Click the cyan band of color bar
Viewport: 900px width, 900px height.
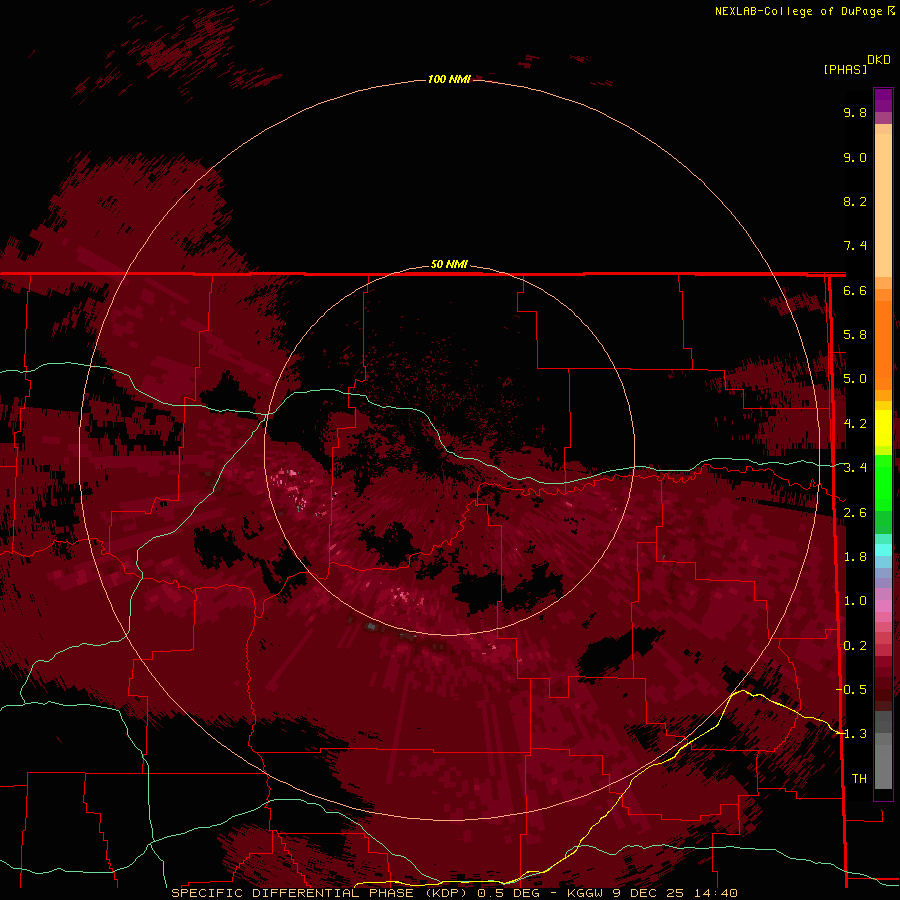point(883,550)
